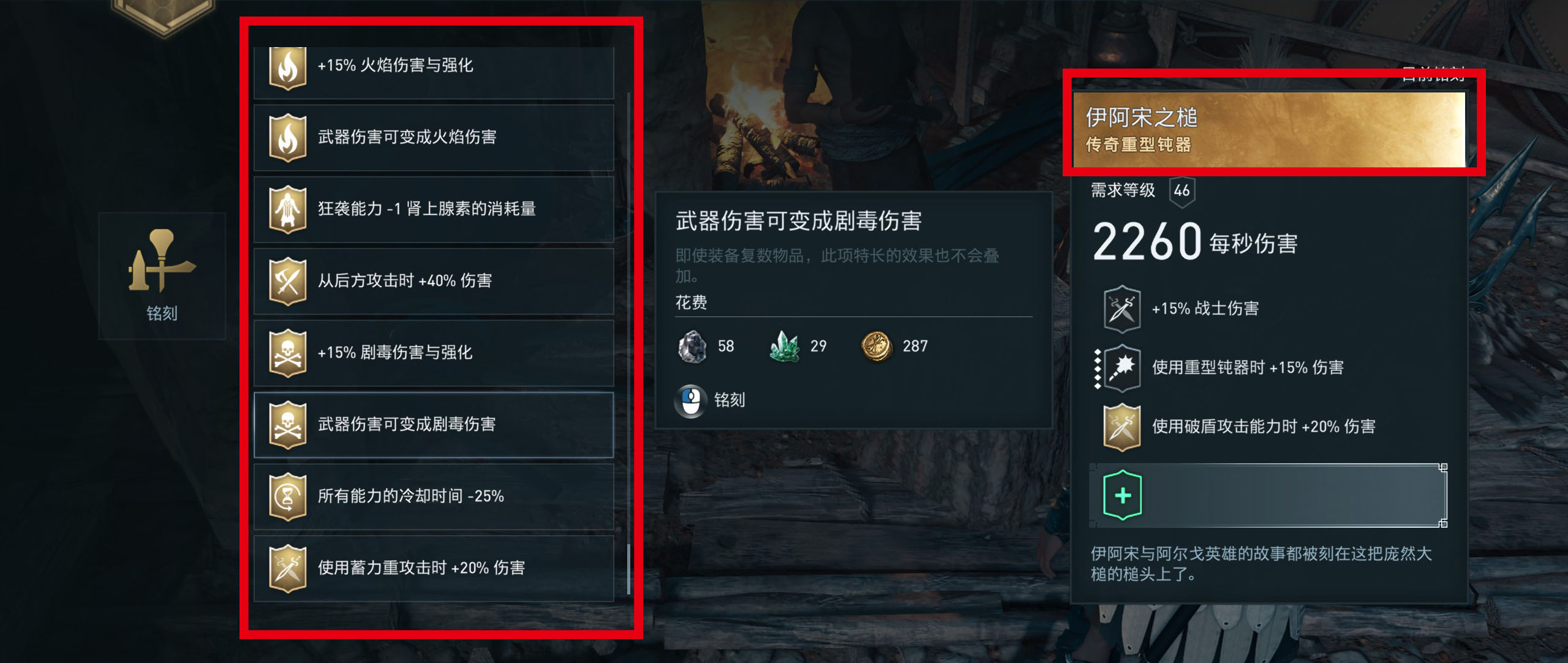Click the engraving list scrollbar thumb
This screenshot has width=1568, height=663.
coord(628,569)
